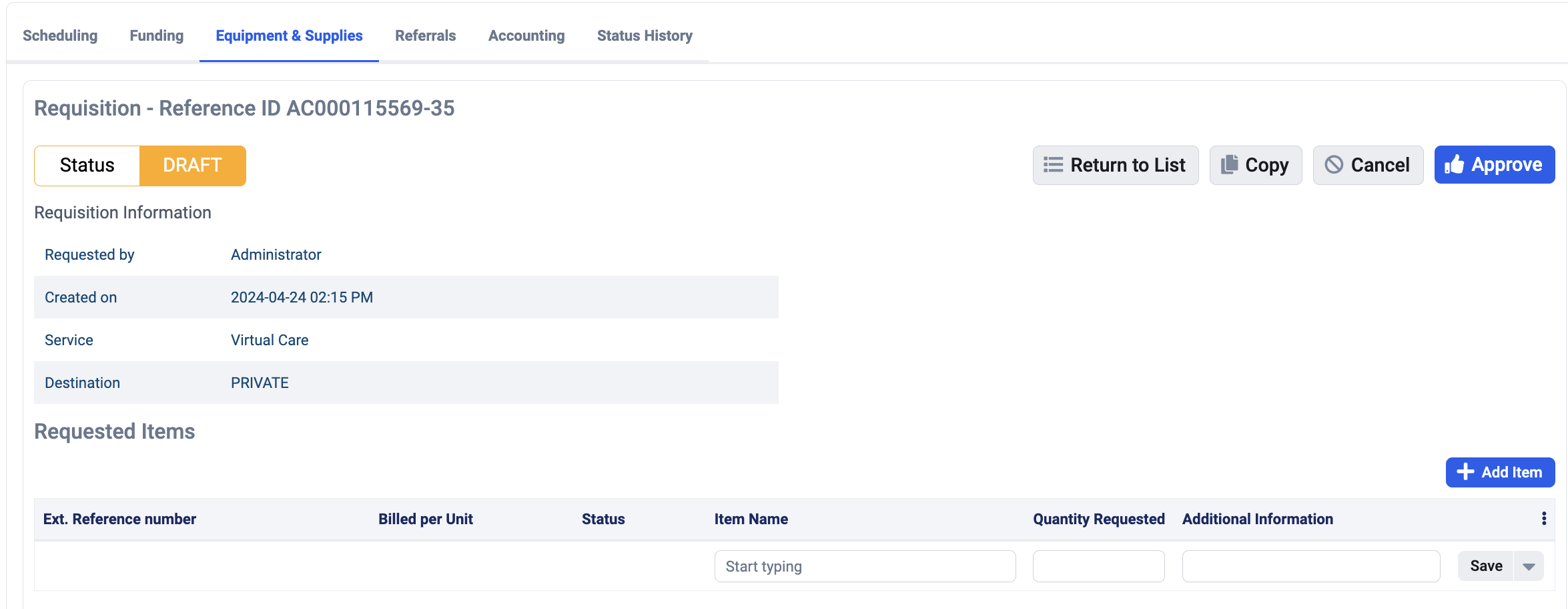Click the 'Requested by' label
Image resolution: width=1568 pixels, height=609 pixels.
coord(89,254)
